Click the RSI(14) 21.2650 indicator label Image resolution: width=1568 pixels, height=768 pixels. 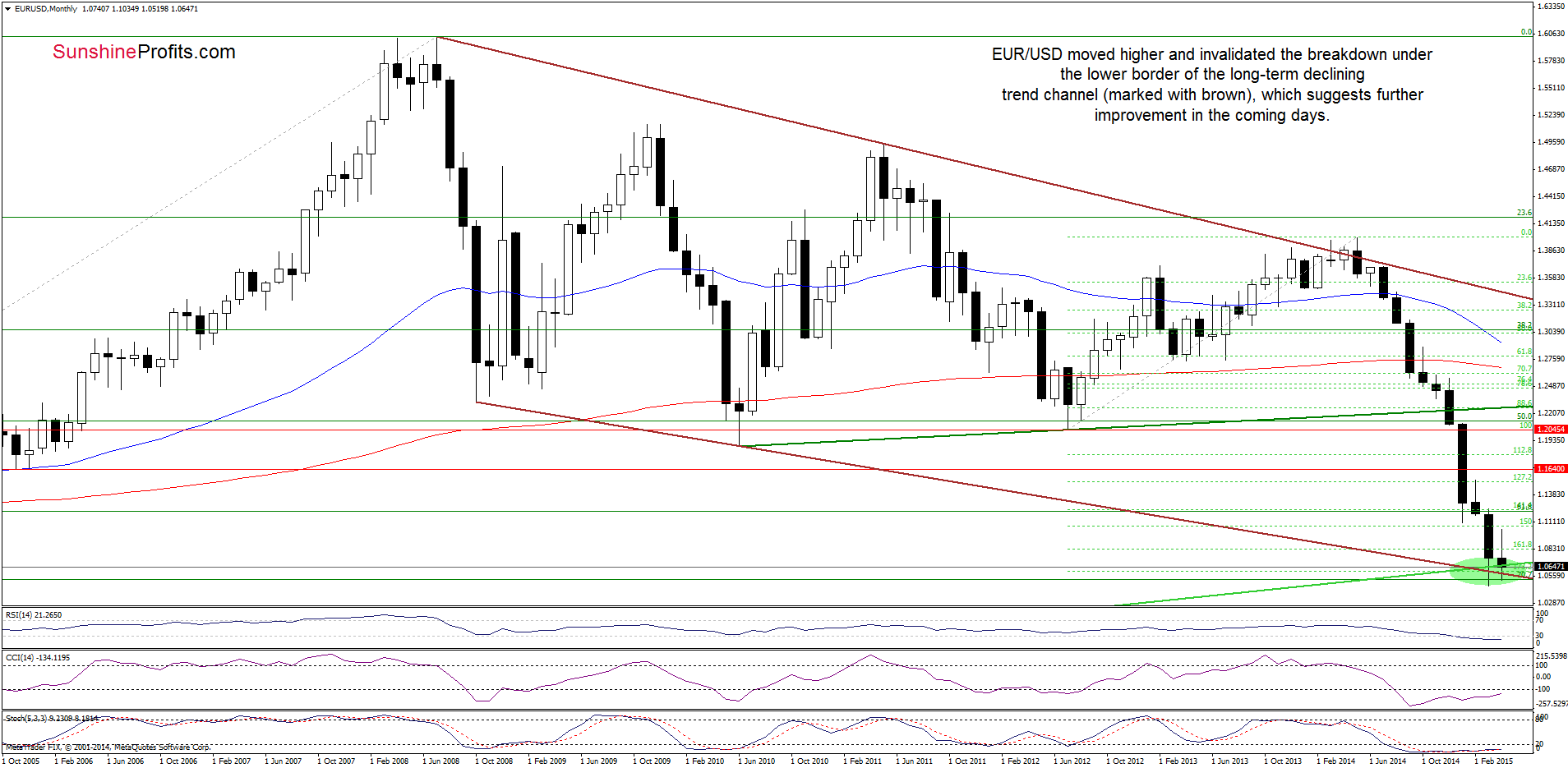[x=34, y=615]
